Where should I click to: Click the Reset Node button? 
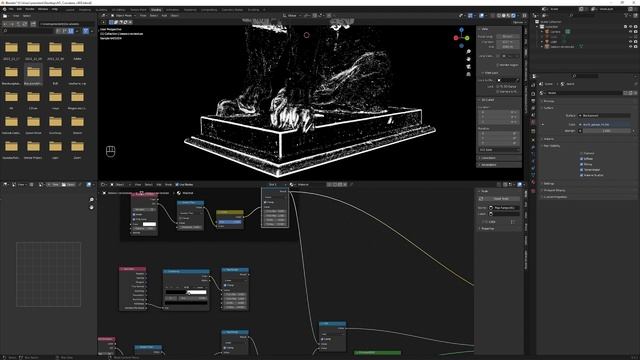click(501, 199)
